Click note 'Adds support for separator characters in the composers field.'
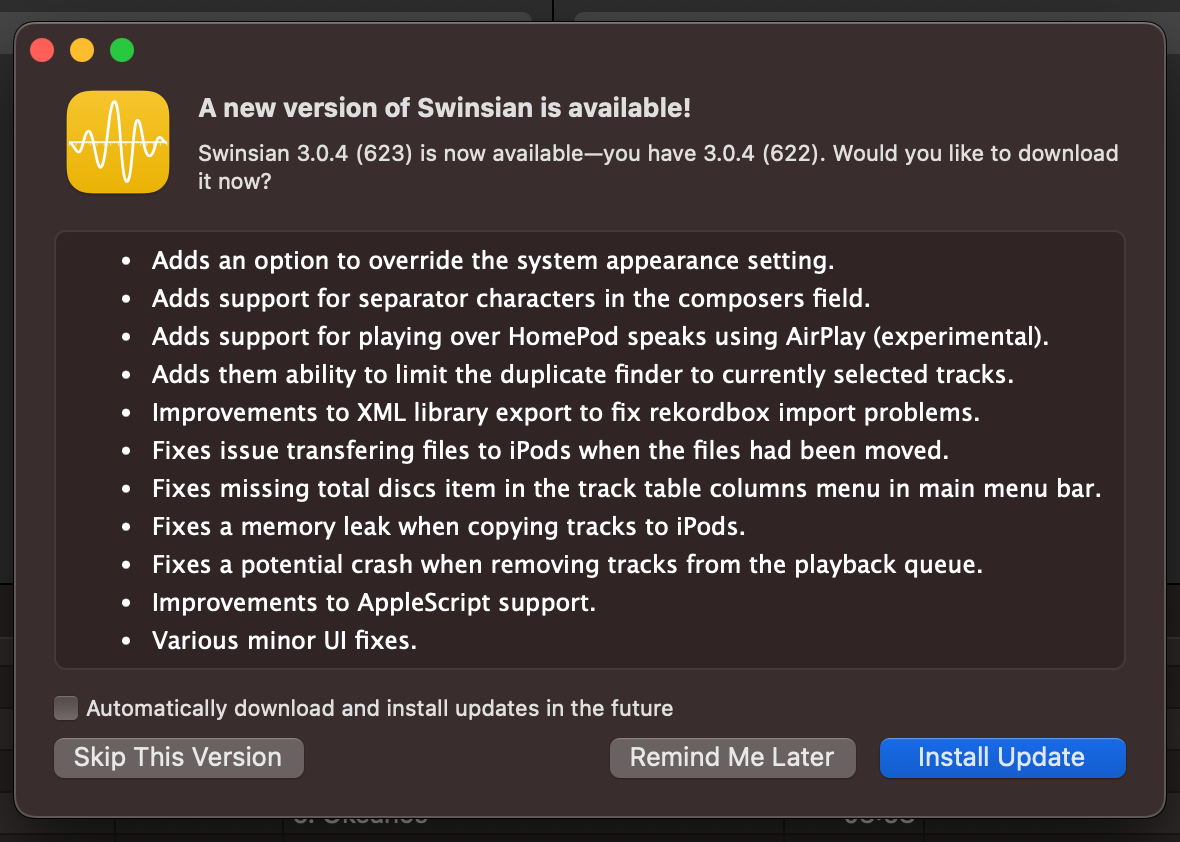Image resolution: width=1180 pixels, height=842 pixels. tap(511, 299)
